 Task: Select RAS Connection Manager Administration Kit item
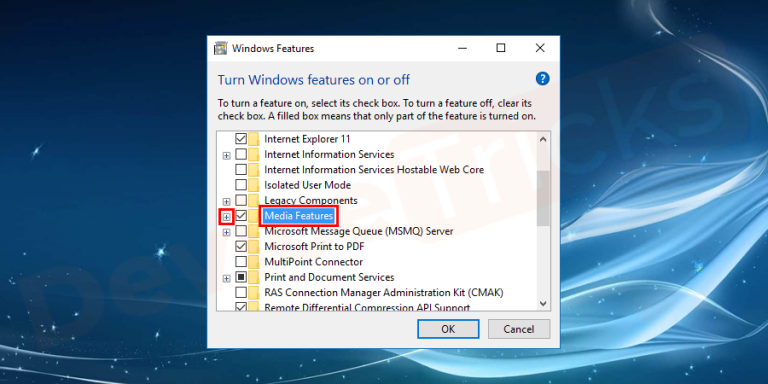pyautogui.click(x=384, y=292)
